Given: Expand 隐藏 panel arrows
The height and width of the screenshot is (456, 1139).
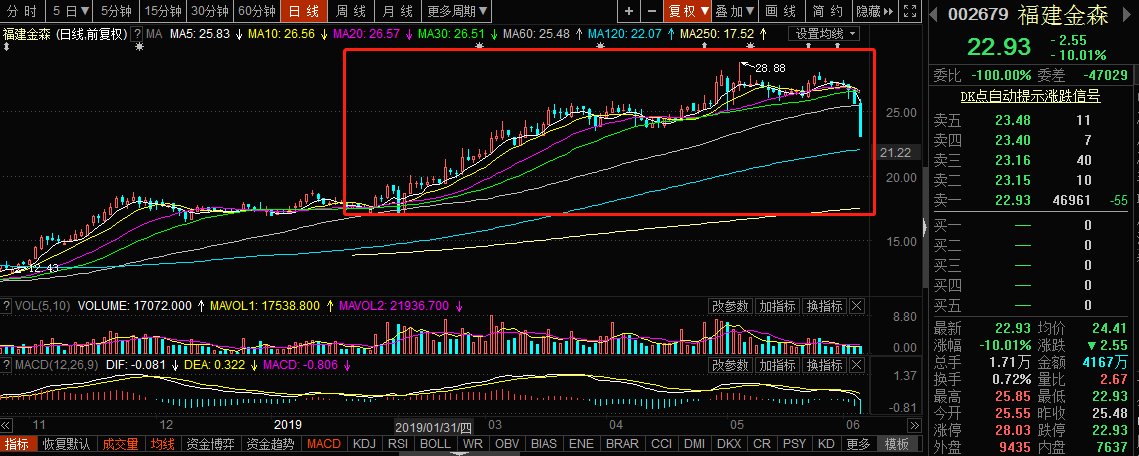Looking at the screenshot, I should [874, 11].
